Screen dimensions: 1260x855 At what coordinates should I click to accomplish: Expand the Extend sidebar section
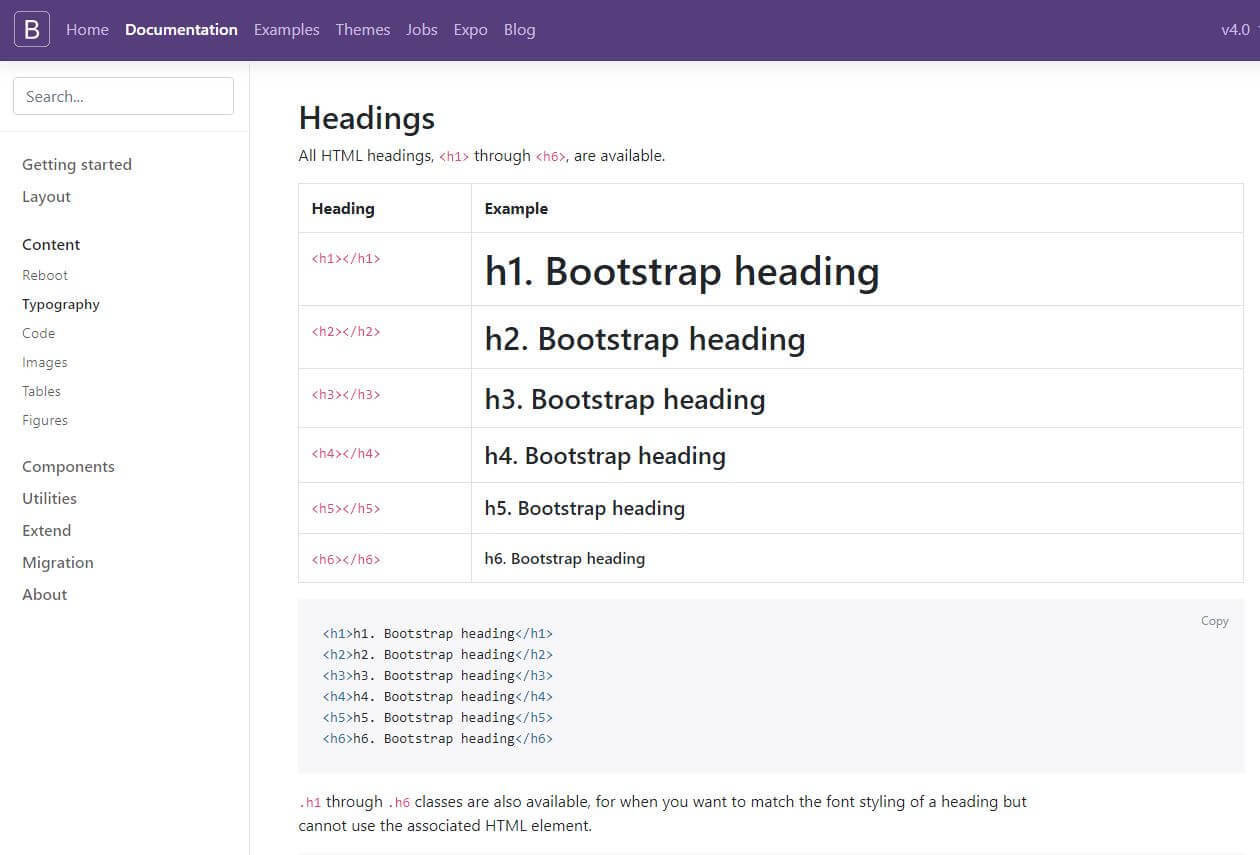[x=46, y=531]
